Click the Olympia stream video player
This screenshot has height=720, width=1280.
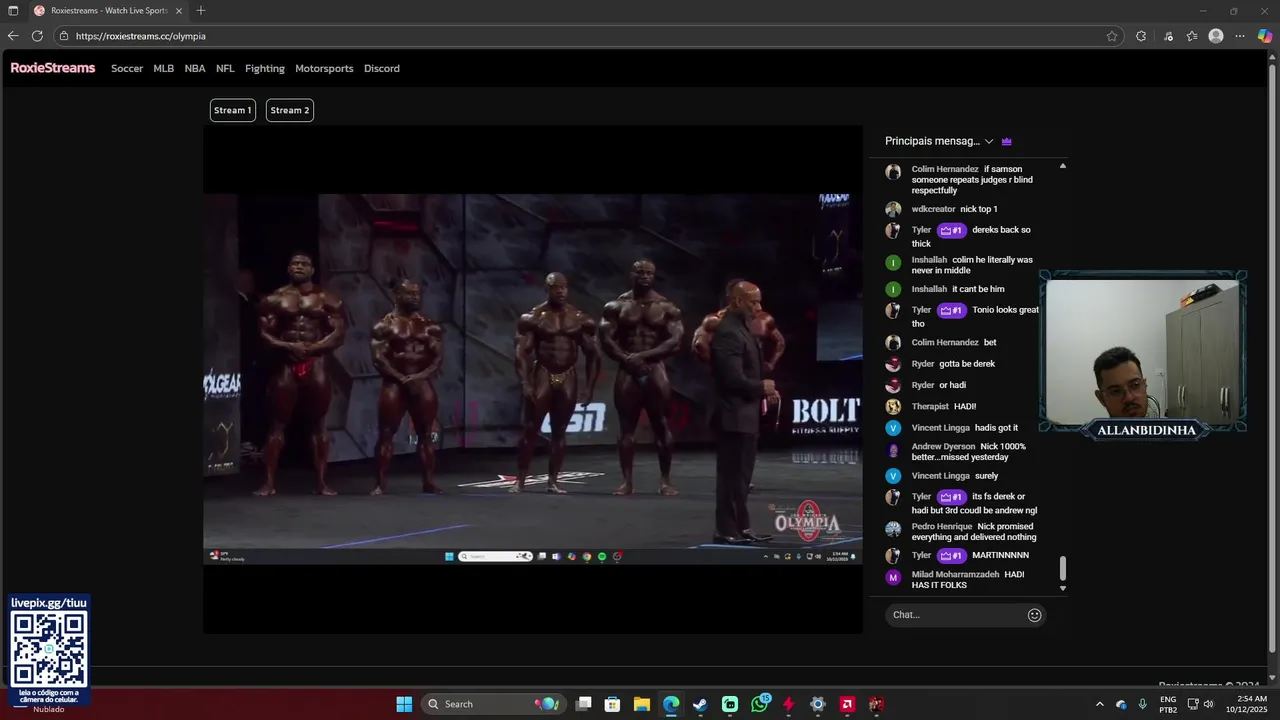tap(533, 379)
